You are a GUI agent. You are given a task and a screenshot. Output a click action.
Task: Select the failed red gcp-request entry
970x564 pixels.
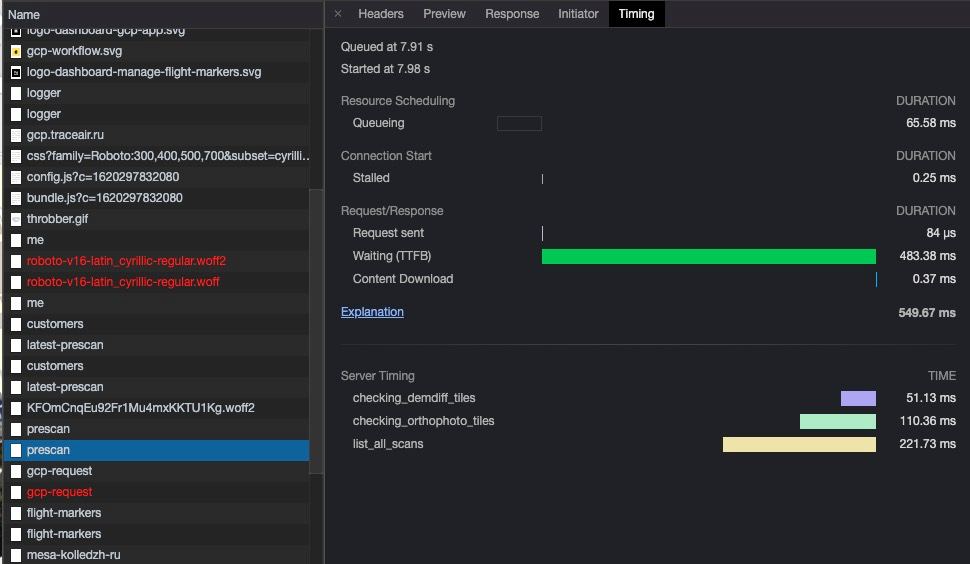157,492
